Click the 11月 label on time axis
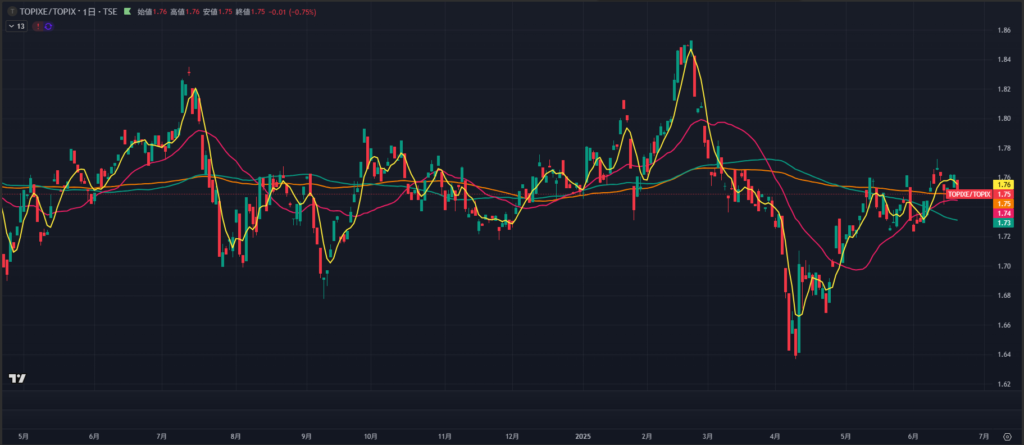The width and height of the screenshot is (1024, 445). pyautogui.click(x=444, y=436)
